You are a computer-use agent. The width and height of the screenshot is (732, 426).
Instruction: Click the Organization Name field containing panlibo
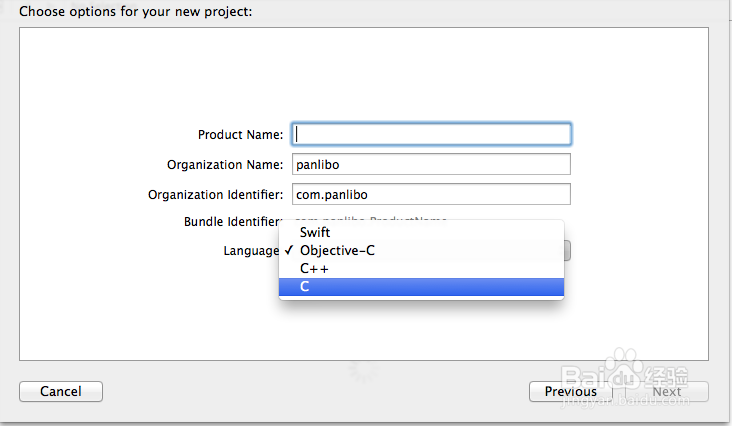431,164
